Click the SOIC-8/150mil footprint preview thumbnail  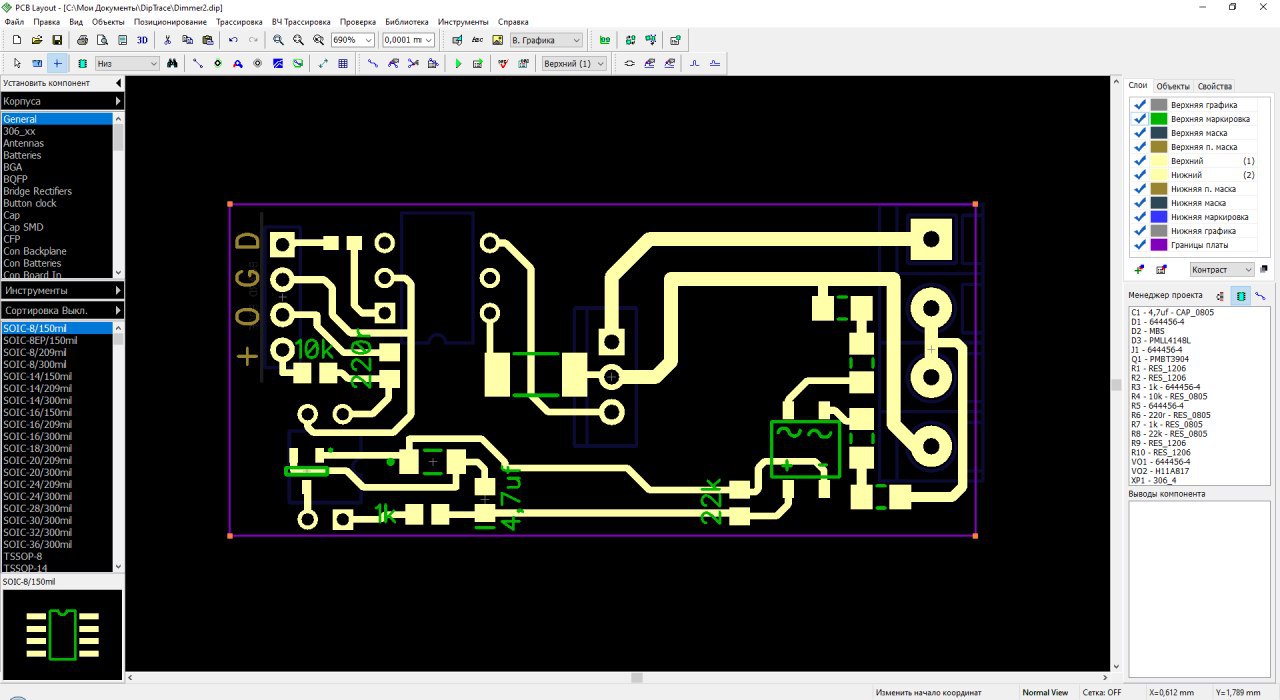pyautogui.click(x=62, y=634)
